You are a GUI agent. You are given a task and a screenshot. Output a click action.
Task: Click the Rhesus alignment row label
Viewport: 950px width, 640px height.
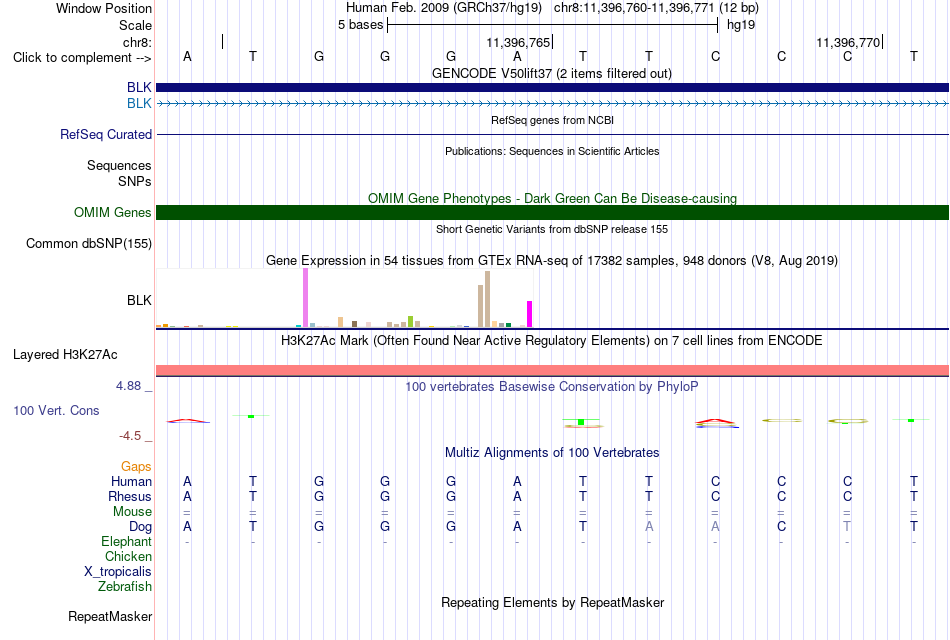tap(130, 496)
